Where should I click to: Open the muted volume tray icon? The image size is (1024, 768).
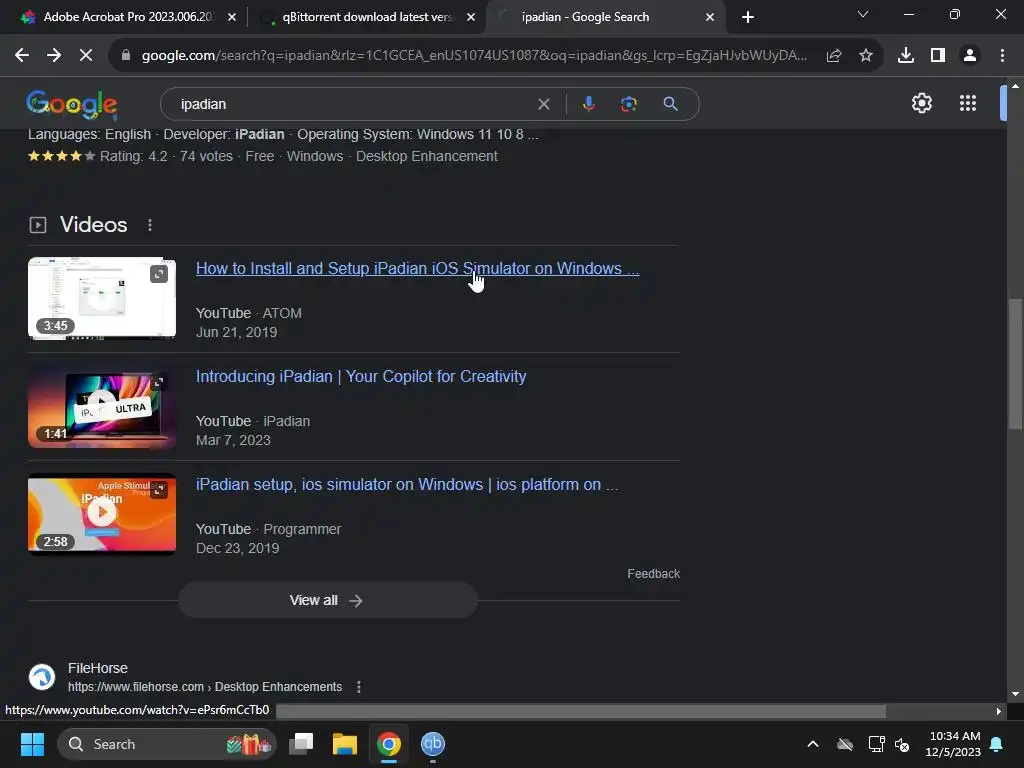(902, 744)
